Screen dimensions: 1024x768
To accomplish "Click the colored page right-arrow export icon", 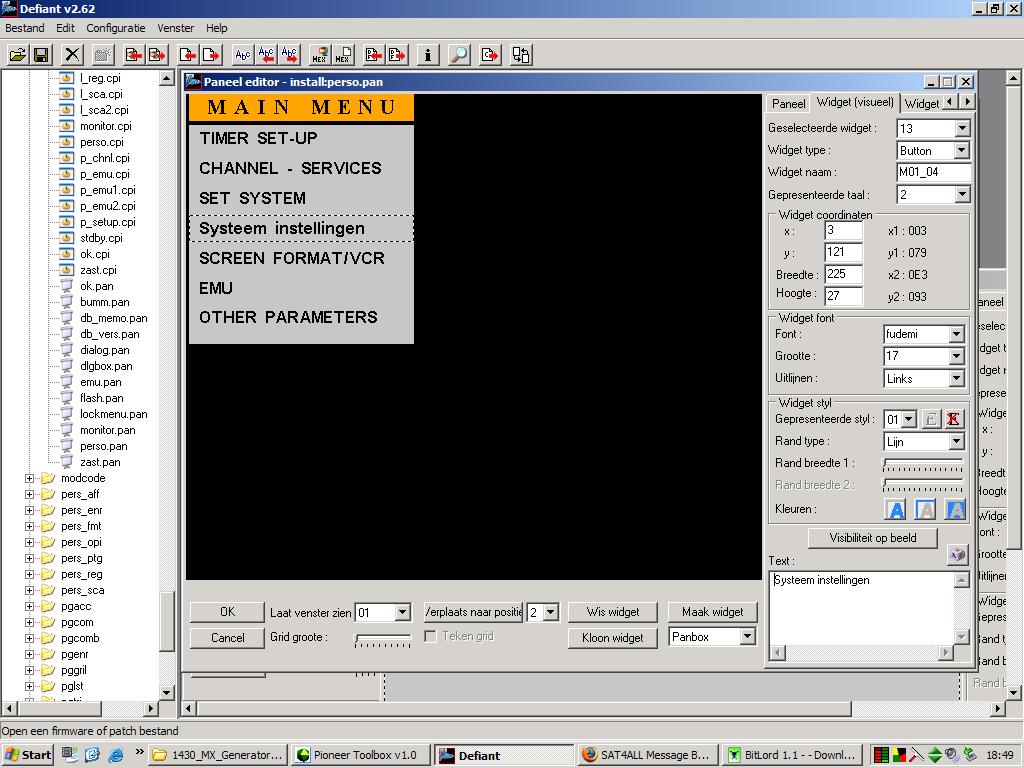I will (157, 55).
